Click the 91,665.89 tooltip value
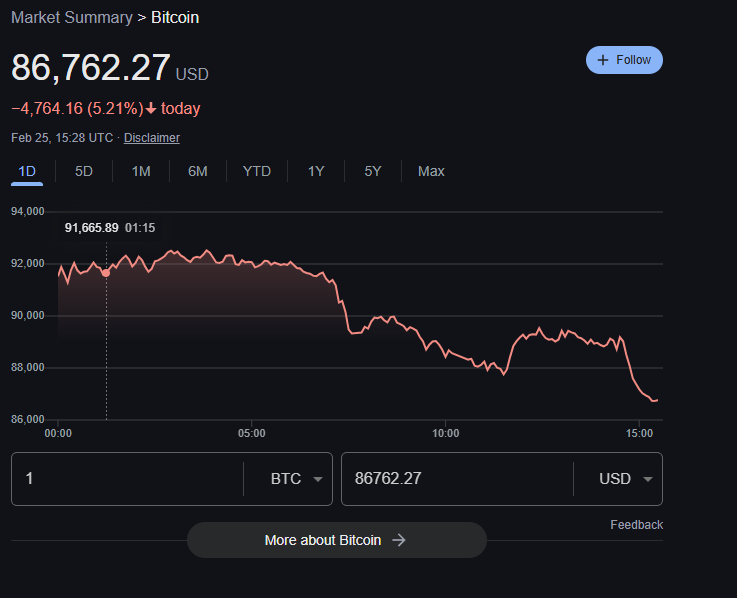 (x=92, y=228)
